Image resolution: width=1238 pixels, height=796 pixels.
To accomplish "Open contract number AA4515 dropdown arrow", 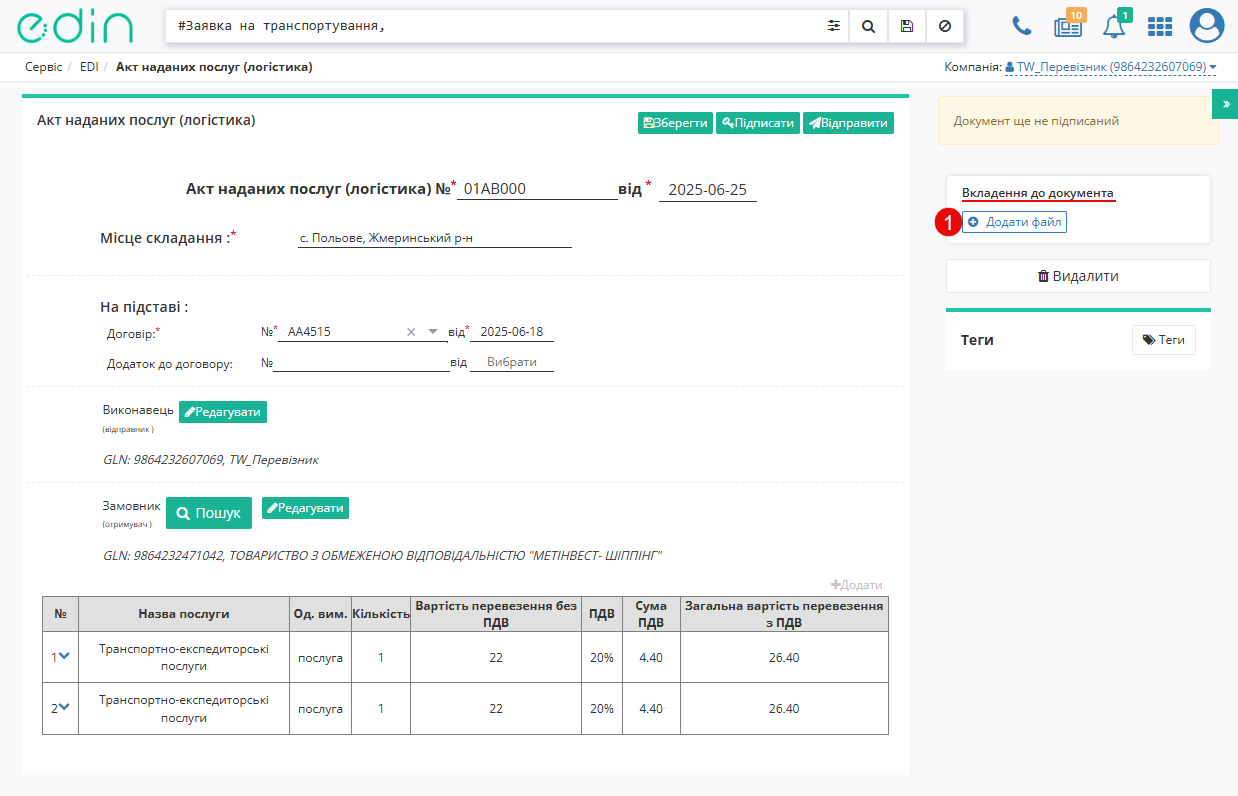I will 433,331.
